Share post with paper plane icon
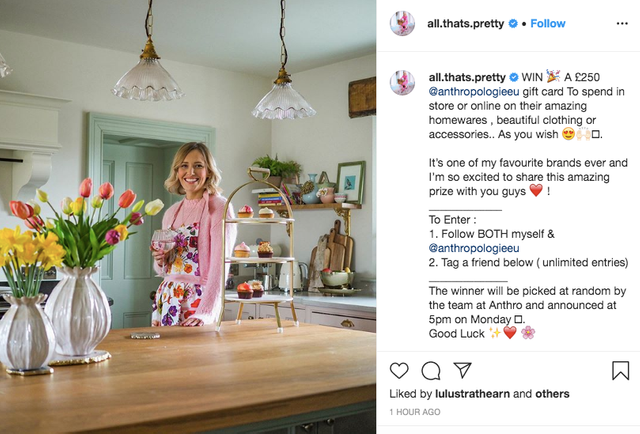640x434 pixels. click(x=462, y=370)
